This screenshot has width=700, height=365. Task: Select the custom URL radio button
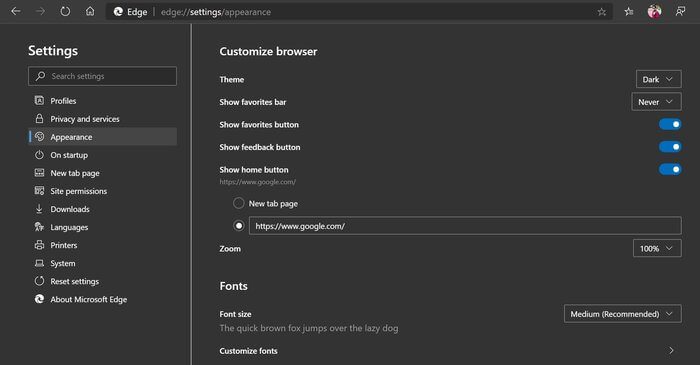[239, 226]
